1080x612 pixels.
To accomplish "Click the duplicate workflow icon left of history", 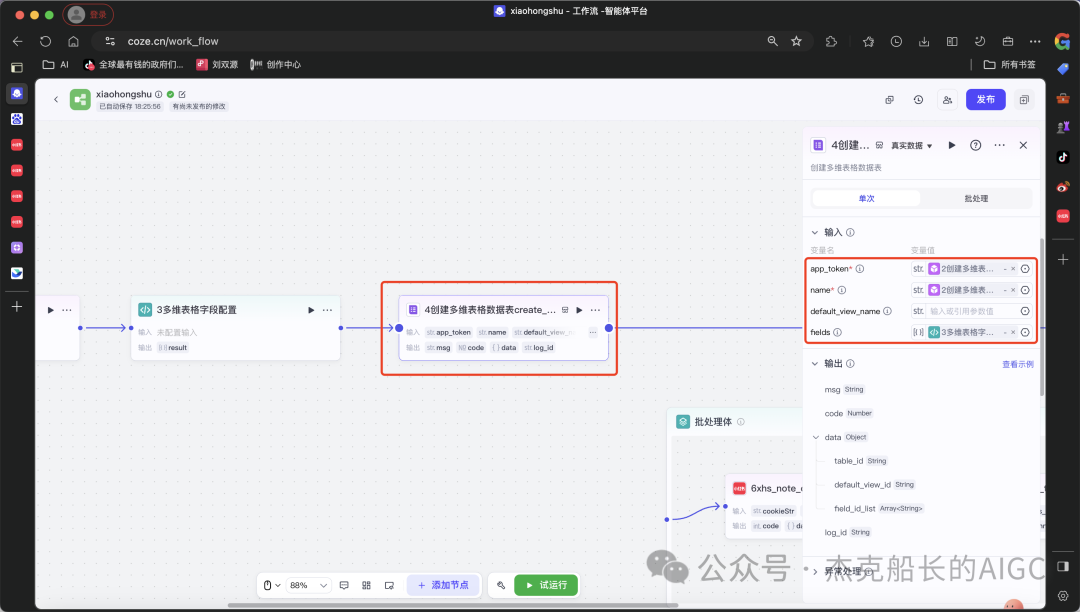I will (889, 100).
